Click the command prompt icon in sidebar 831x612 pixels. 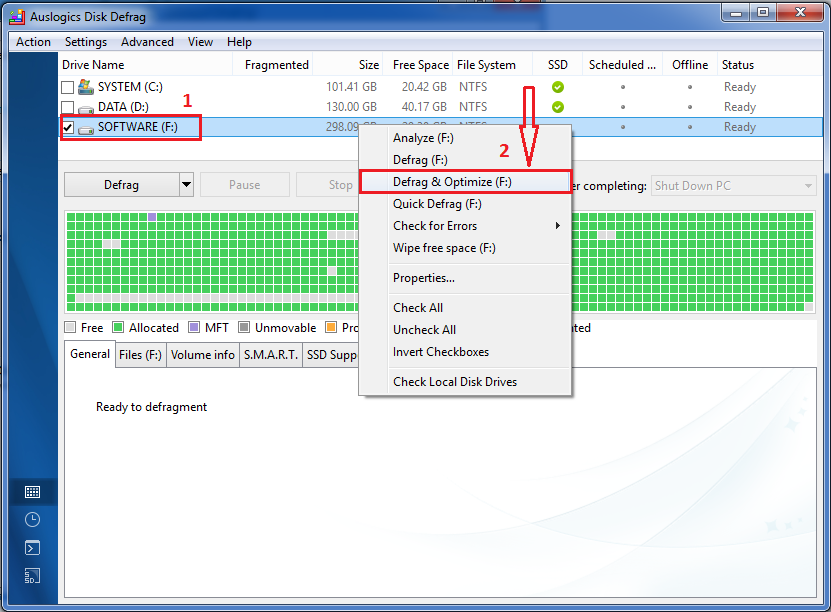(32, 548)
